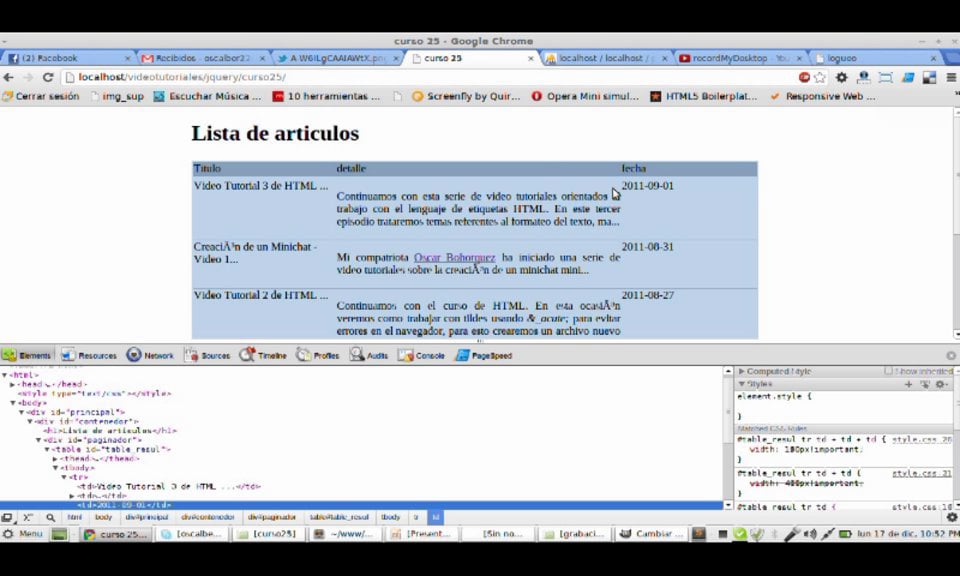Switch to the Network panel
The image size is (960, 576).
pos(151,356)
